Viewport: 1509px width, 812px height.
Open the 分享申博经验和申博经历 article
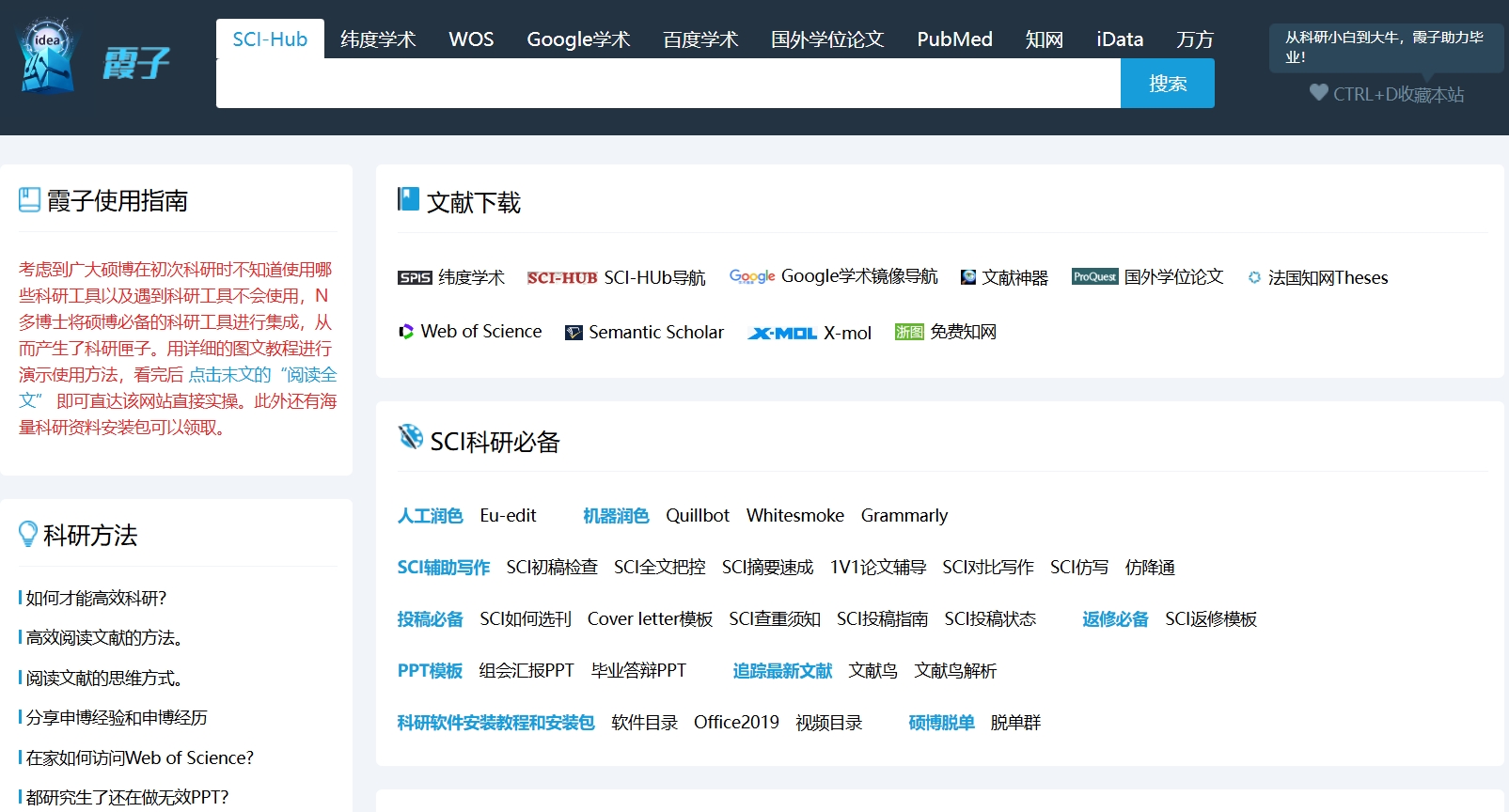(117, 717)
